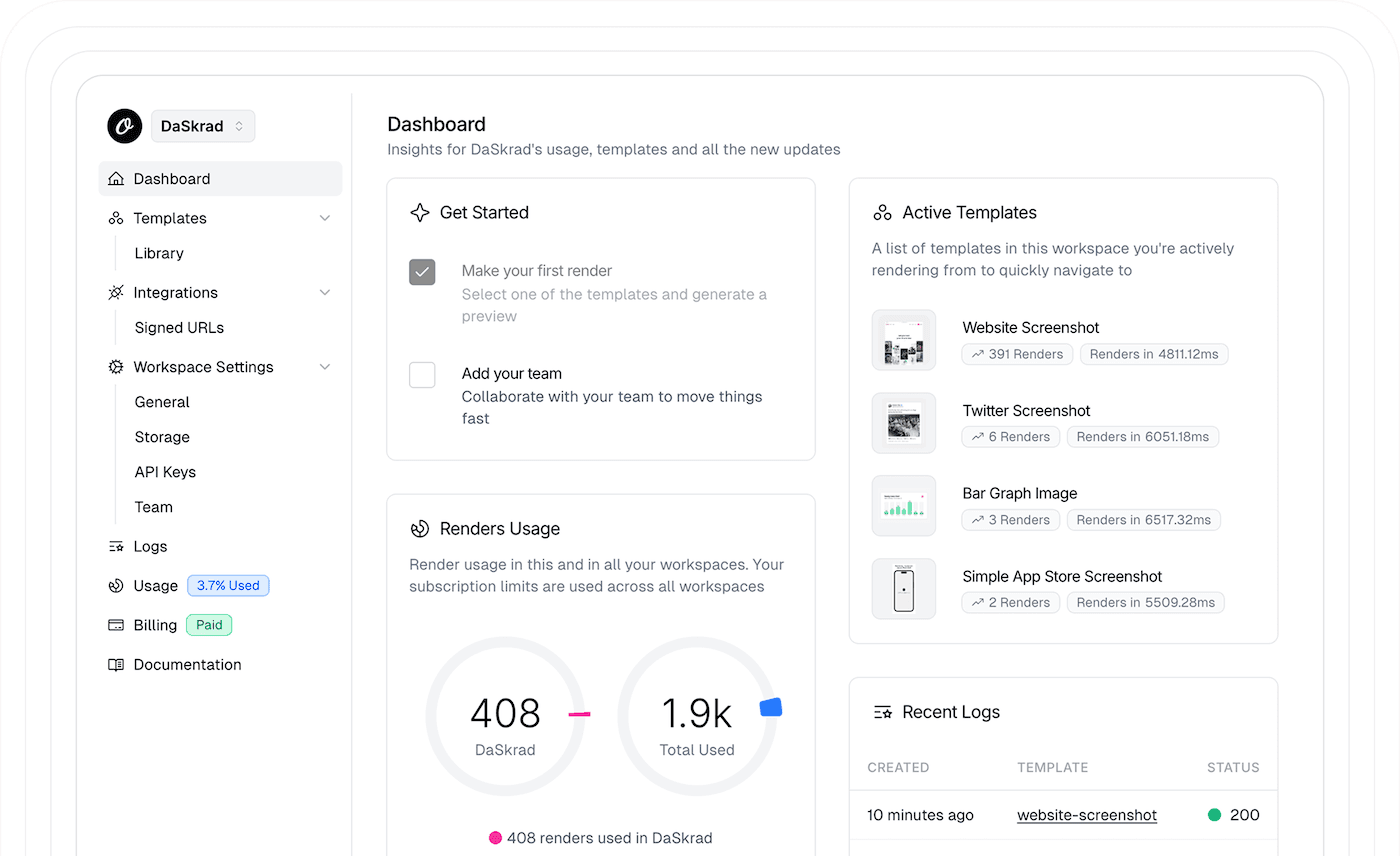This screenshot has width=1400, height=856.
Task: Click the round workspace logo avatar
Action: pyautogui.click(x=125, y=126)
